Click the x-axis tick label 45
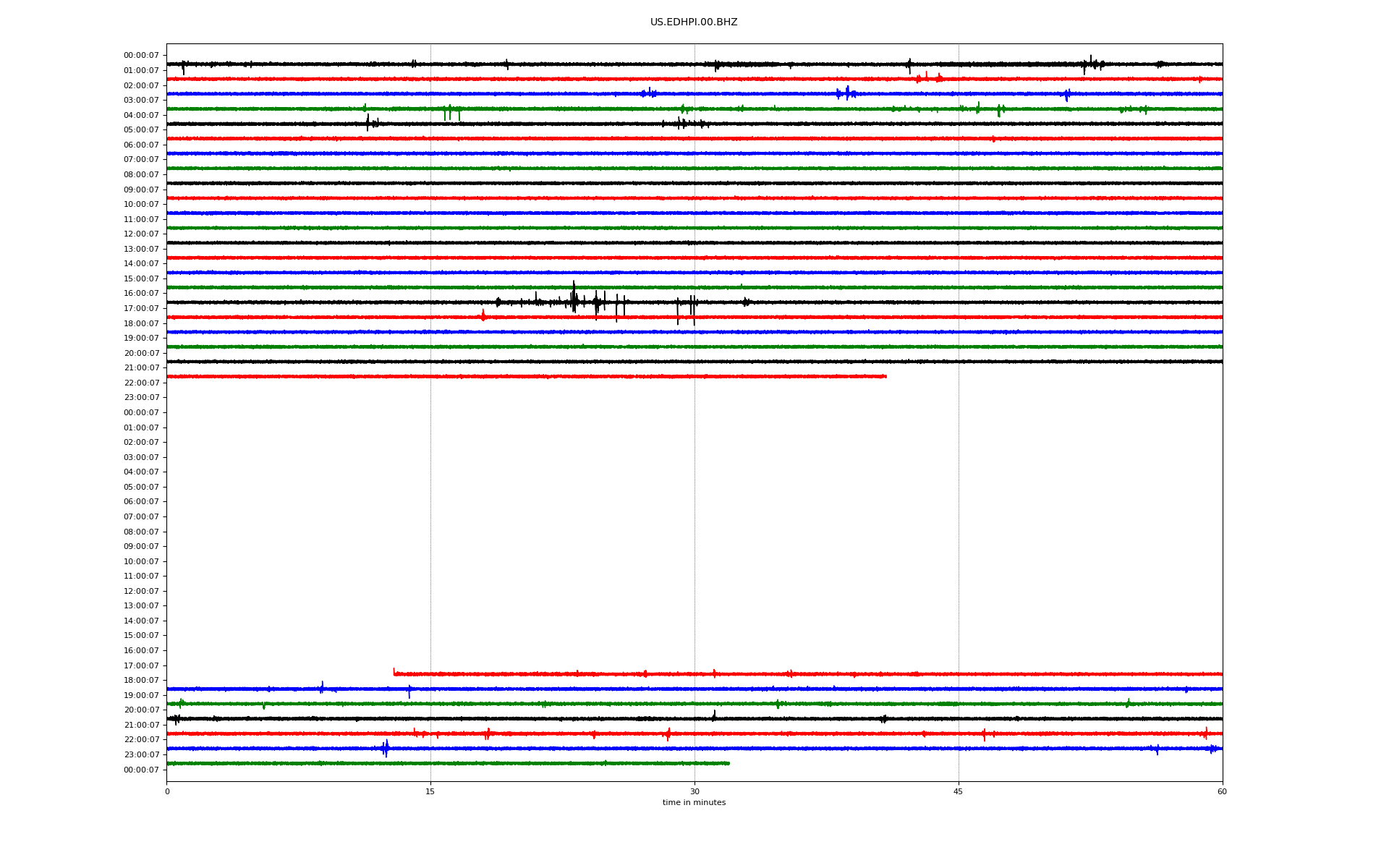Image resolution: width=1389 pixels, height=868 pixels. [959, 791]
